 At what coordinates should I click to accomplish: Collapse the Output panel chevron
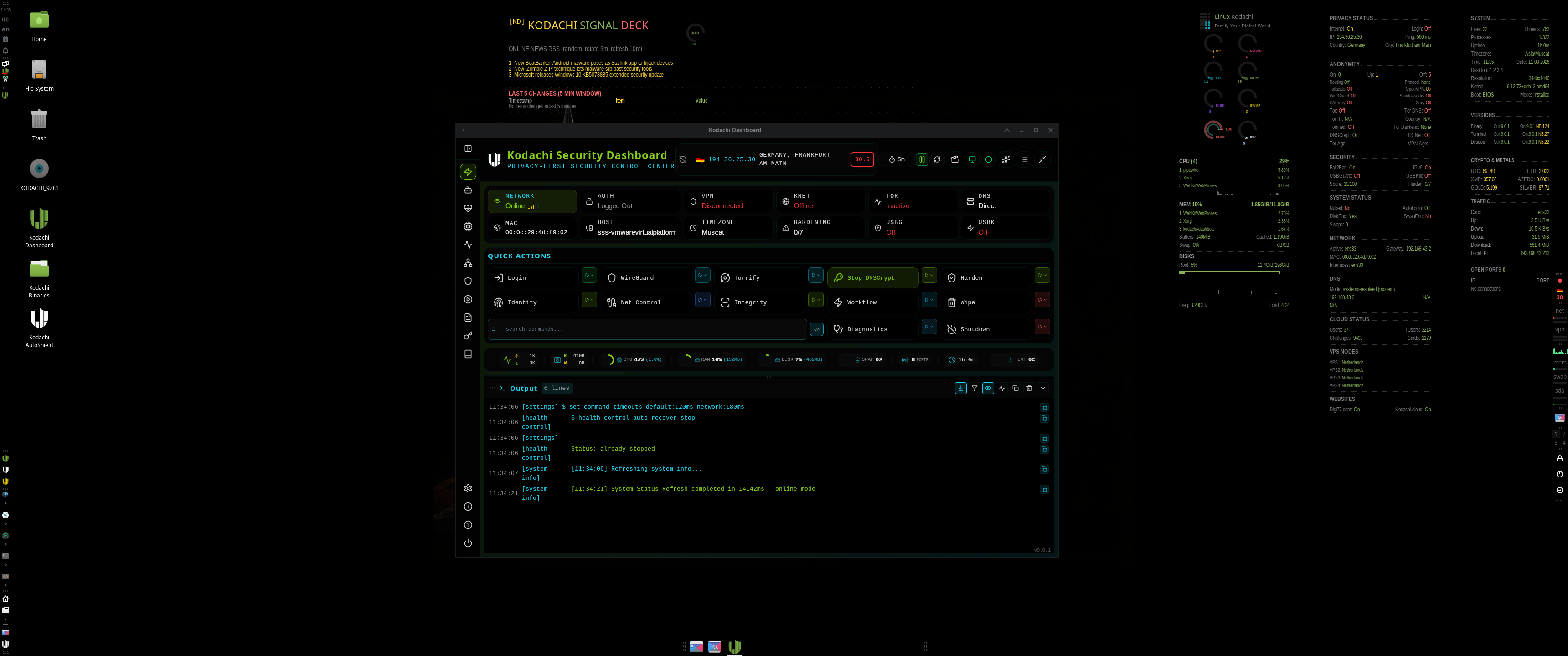click(1042, 388)
